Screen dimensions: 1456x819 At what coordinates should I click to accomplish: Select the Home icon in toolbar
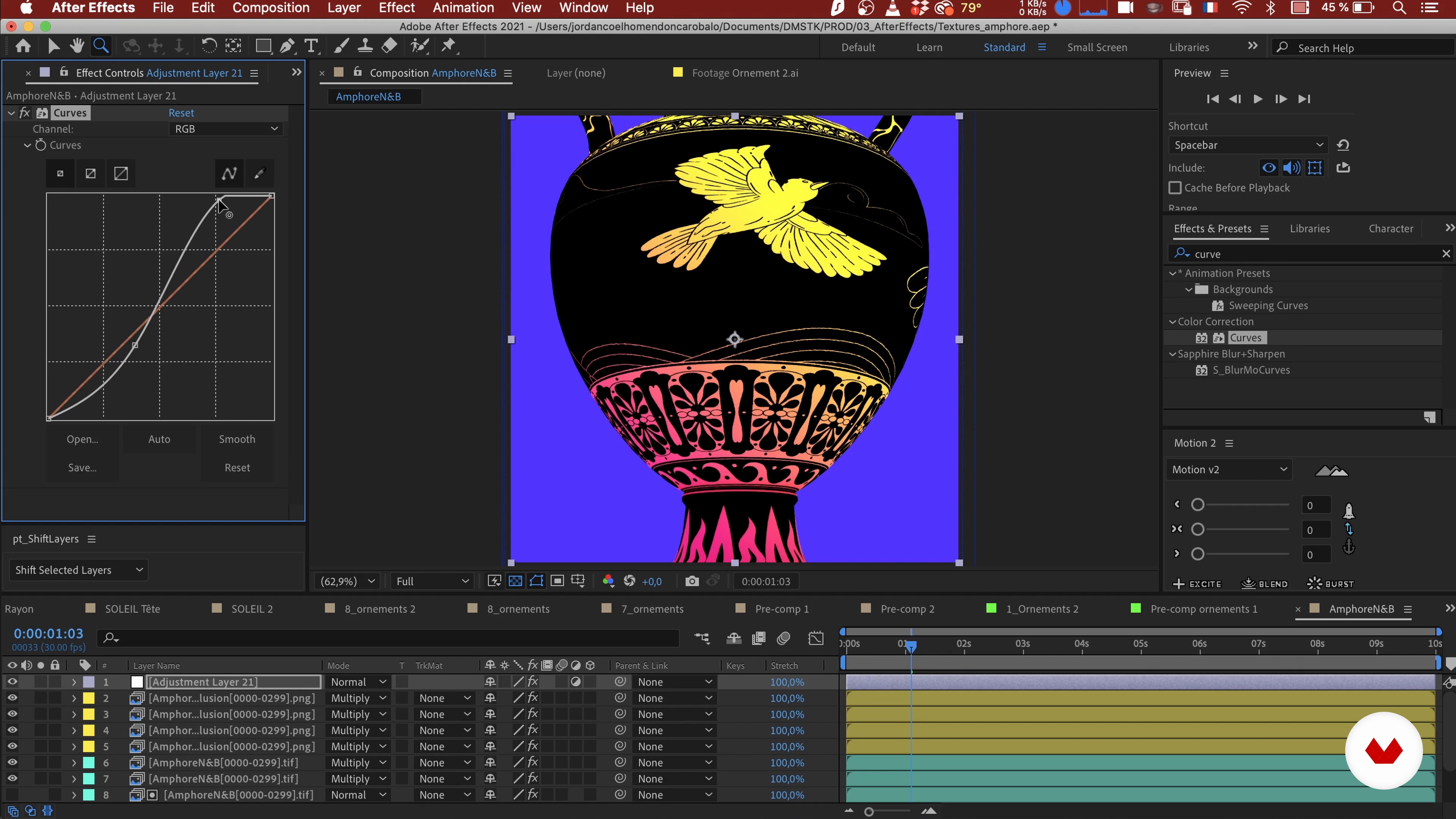coord(23,46)
